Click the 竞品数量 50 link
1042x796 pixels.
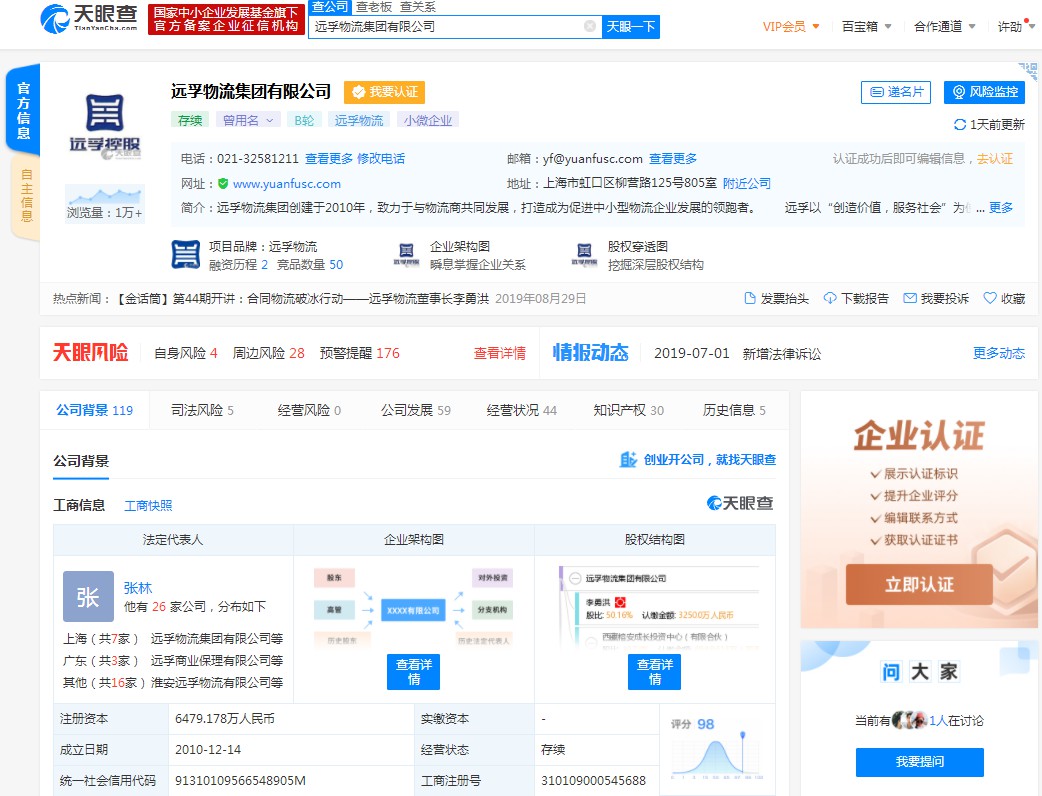(310, 264)
